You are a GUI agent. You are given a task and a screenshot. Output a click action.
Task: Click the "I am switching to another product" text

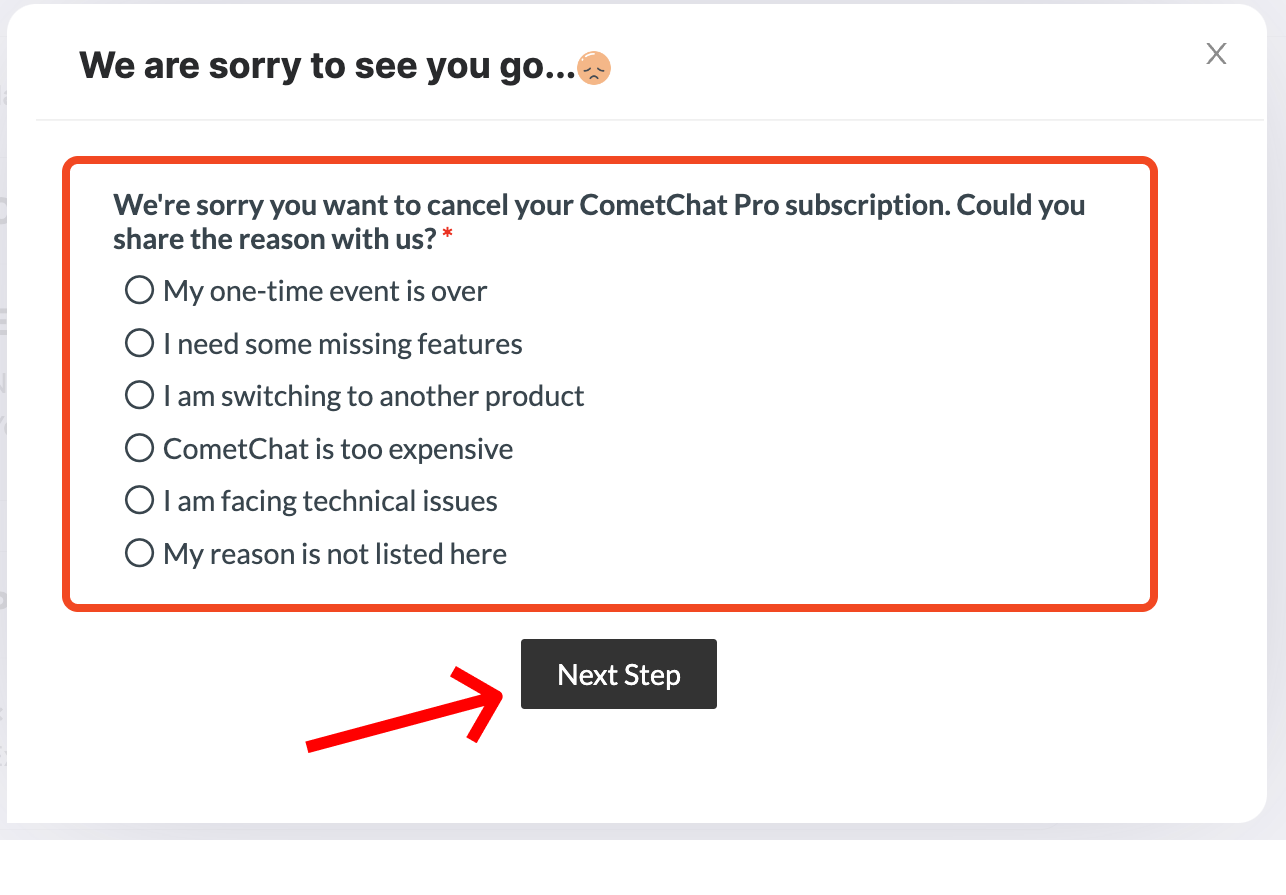[374, 396]
